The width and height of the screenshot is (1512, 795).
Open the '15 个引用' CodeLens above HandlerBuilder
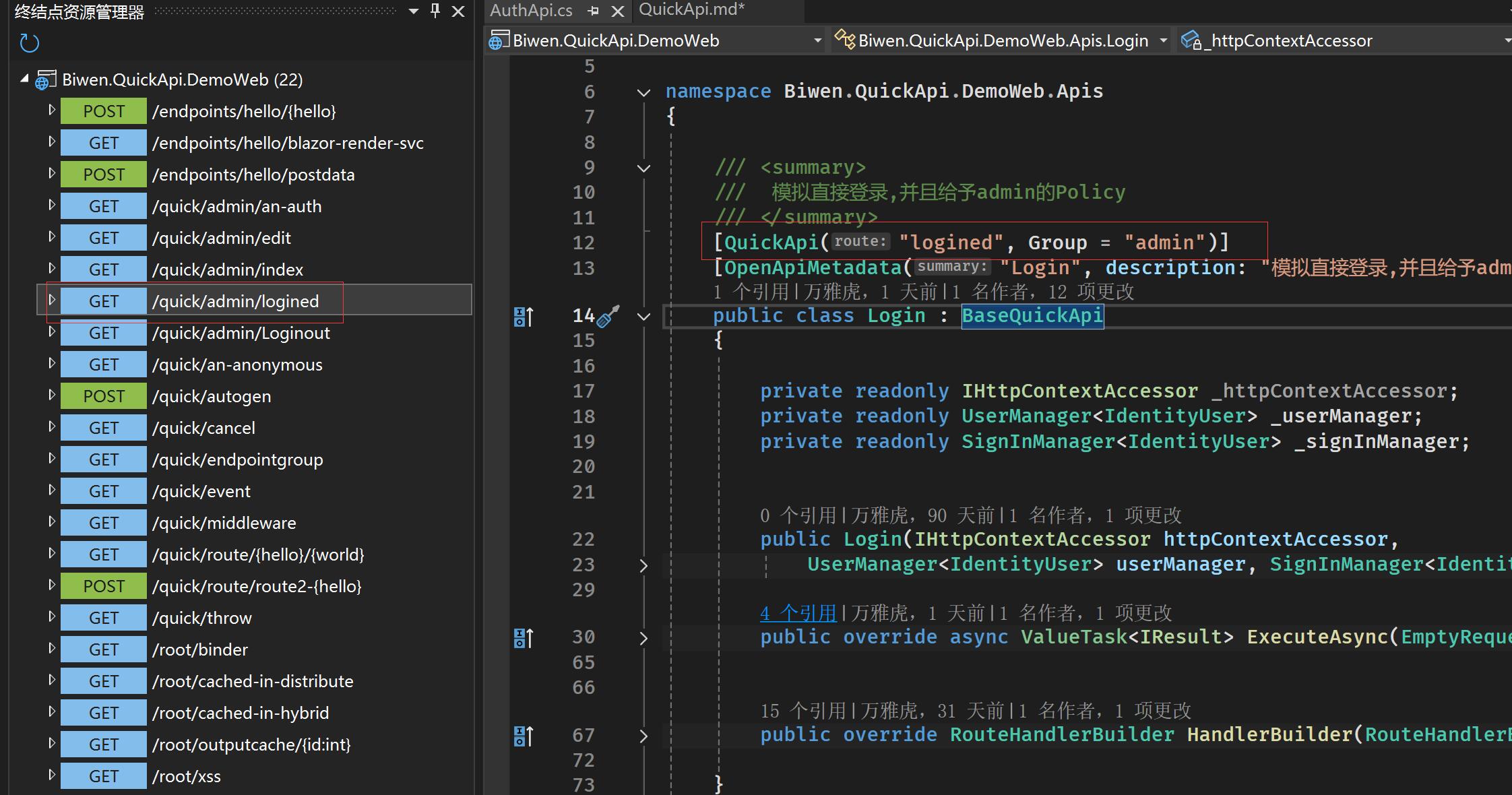pos(802,711)
